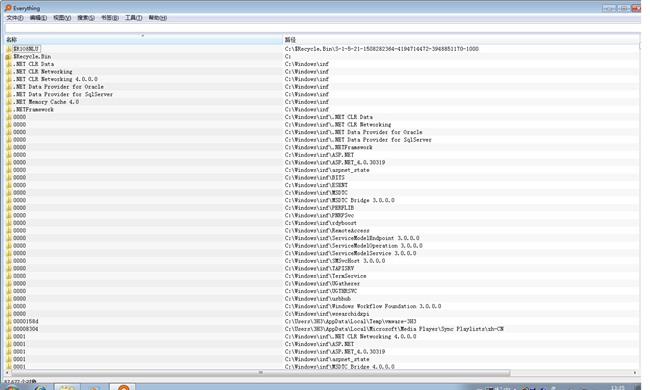The width and height of the screenshot is (650, 390).
Task: Click folder icon of 0000 row in inf\TAPISRV
Action: coord(9,268)
